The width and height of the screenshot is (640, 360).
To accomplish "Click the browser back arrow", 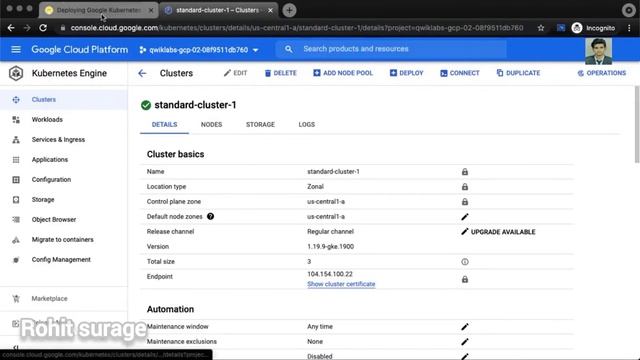I will (11, 28).
